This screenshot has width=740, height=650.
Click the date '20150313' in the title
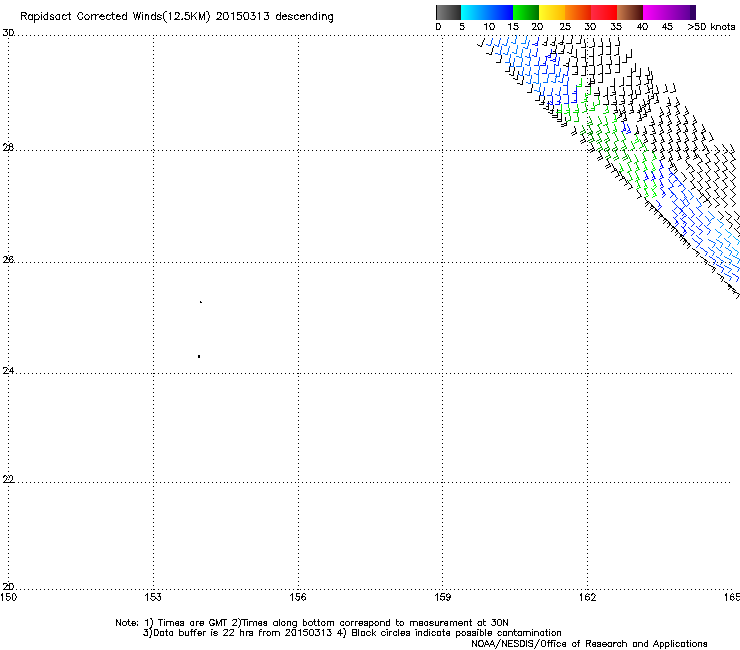coord(243,17)
